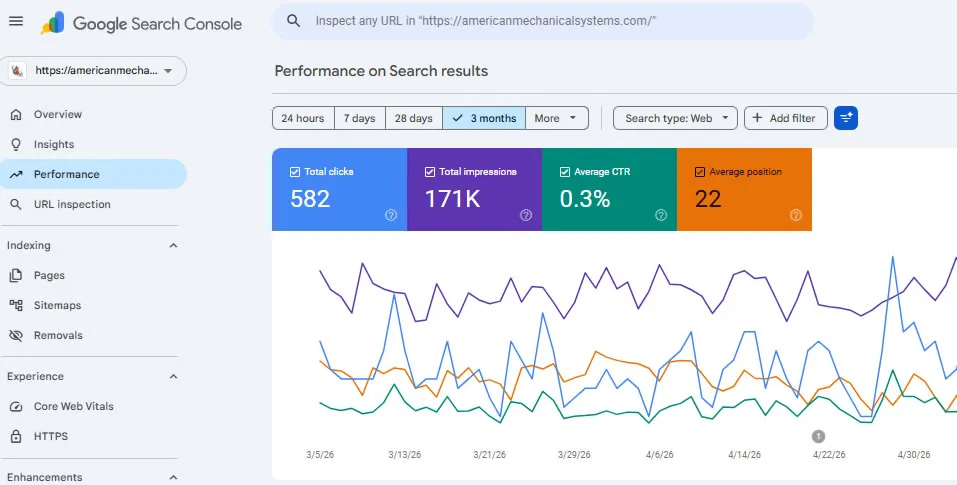Click the Core Web Vitals gauge icon
Viewport: 957px width, 485px height.
click(x=16, y=406)
